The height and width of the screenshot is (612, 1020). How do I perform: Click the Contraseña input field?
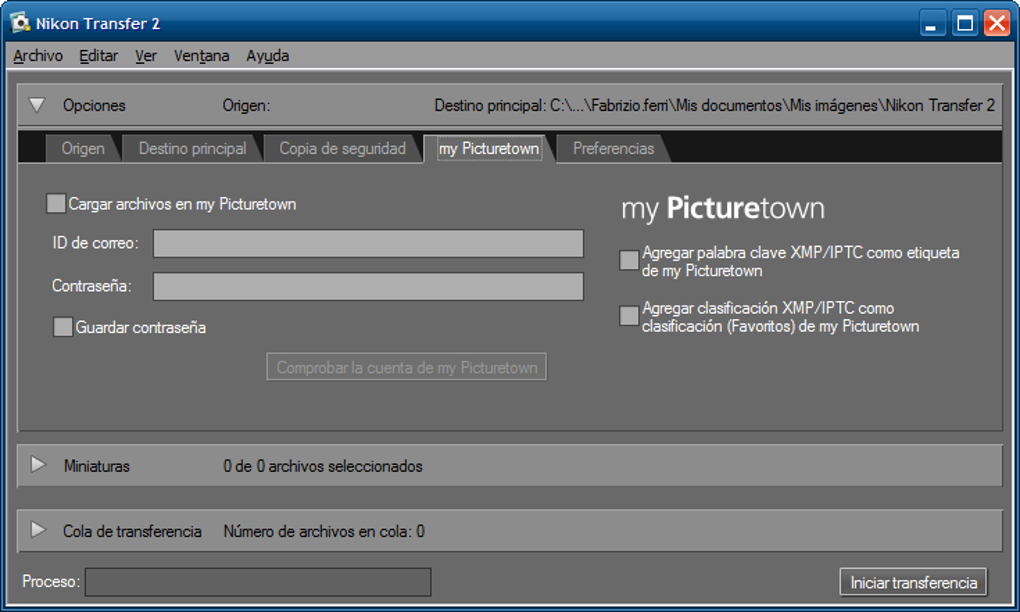(x=368, y=286)
